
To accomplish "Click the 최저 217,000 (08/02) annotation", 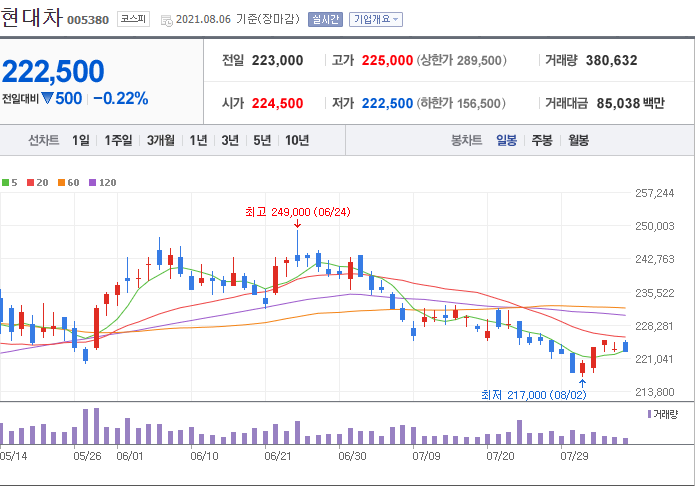I will click(x=534, y=395).
